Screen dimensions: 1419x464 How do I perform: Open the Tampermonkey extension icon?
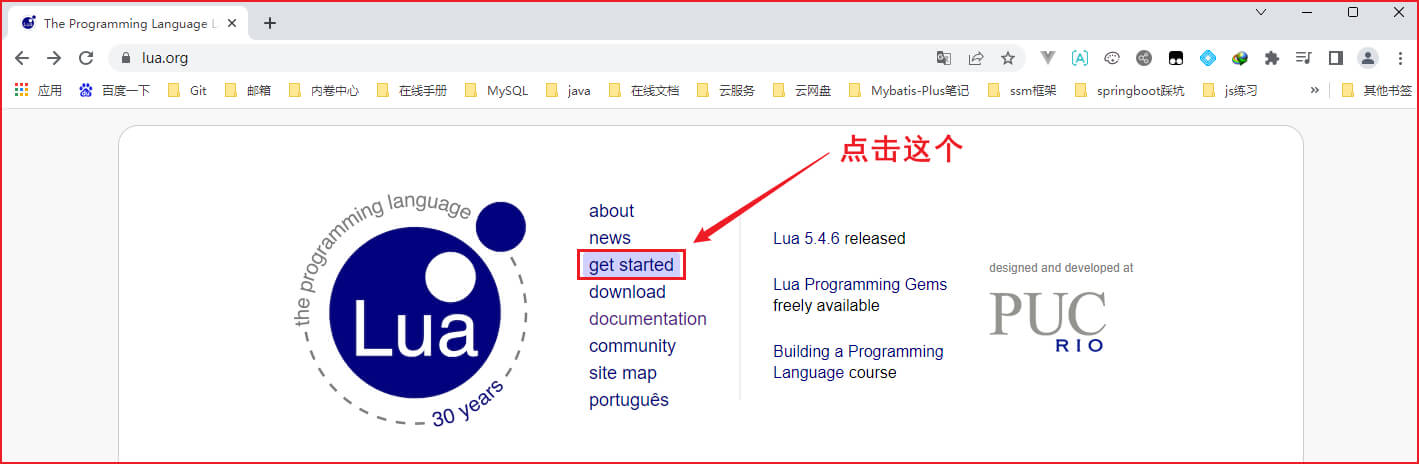click(1176, 58)
